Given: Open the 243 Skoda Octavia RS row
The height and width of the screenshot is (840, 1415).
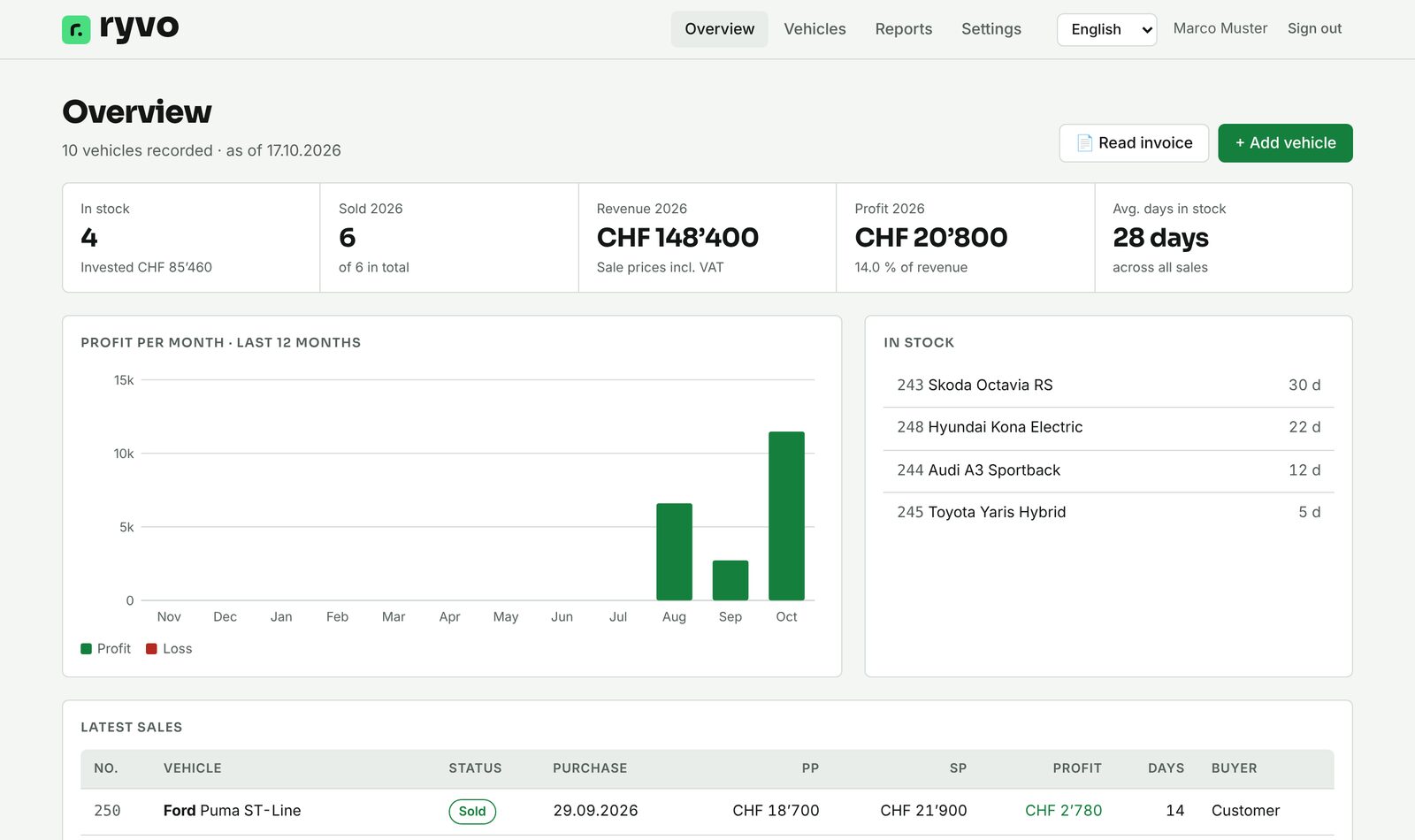Looking at the screenshot, I should pyautogui.click(x=1108, y=386).
